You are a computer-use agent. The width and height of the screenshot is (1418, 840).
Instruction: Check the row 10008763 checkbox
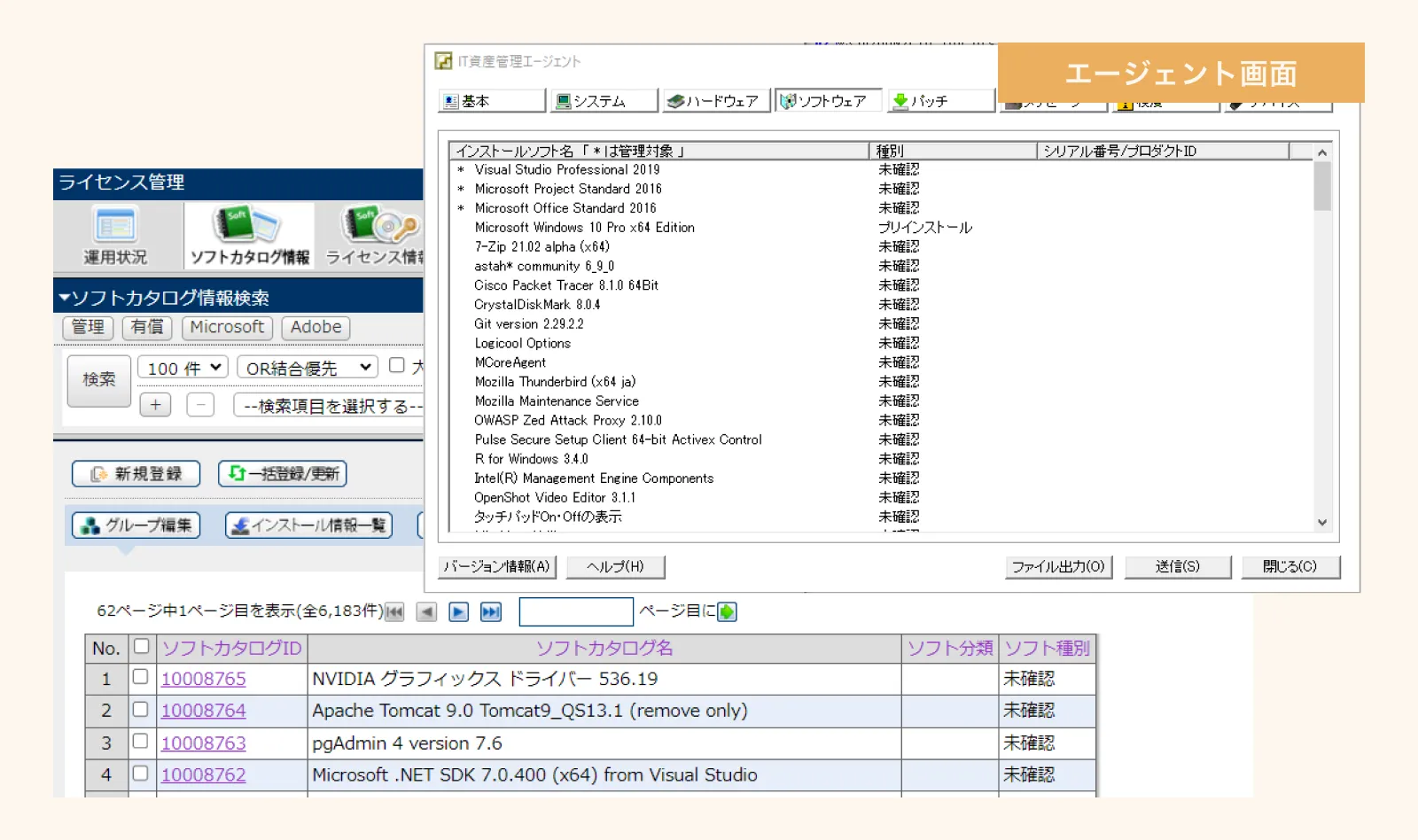click(x=140, y=741)
